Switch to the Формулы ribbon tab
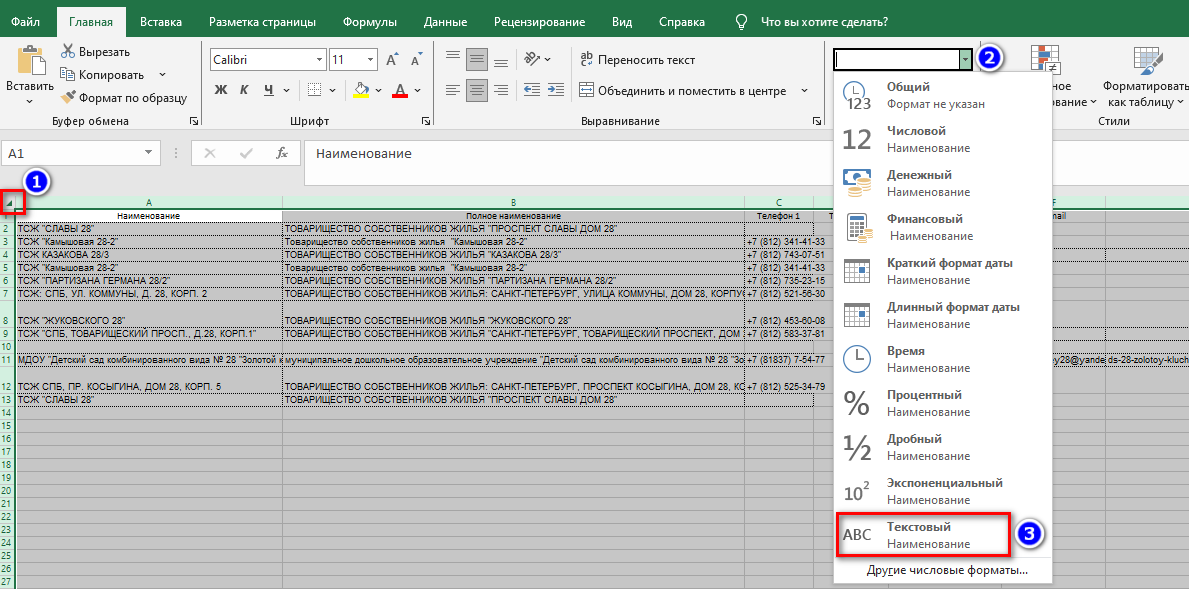This screenshot has width=1189, height=589. [x=369, y=21]
